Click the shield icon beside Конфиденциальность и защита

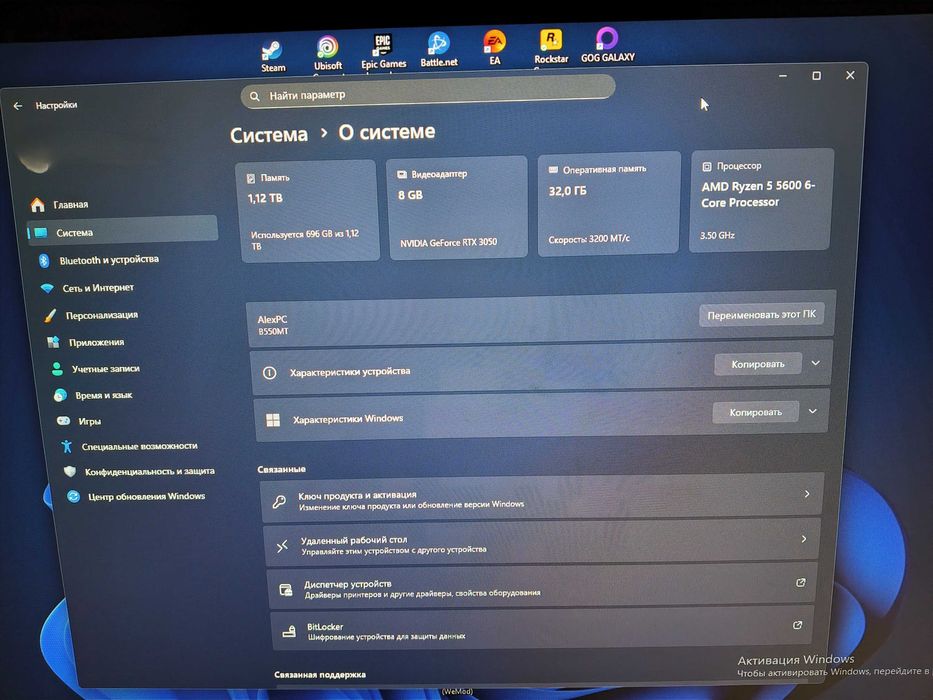[70, 471]
